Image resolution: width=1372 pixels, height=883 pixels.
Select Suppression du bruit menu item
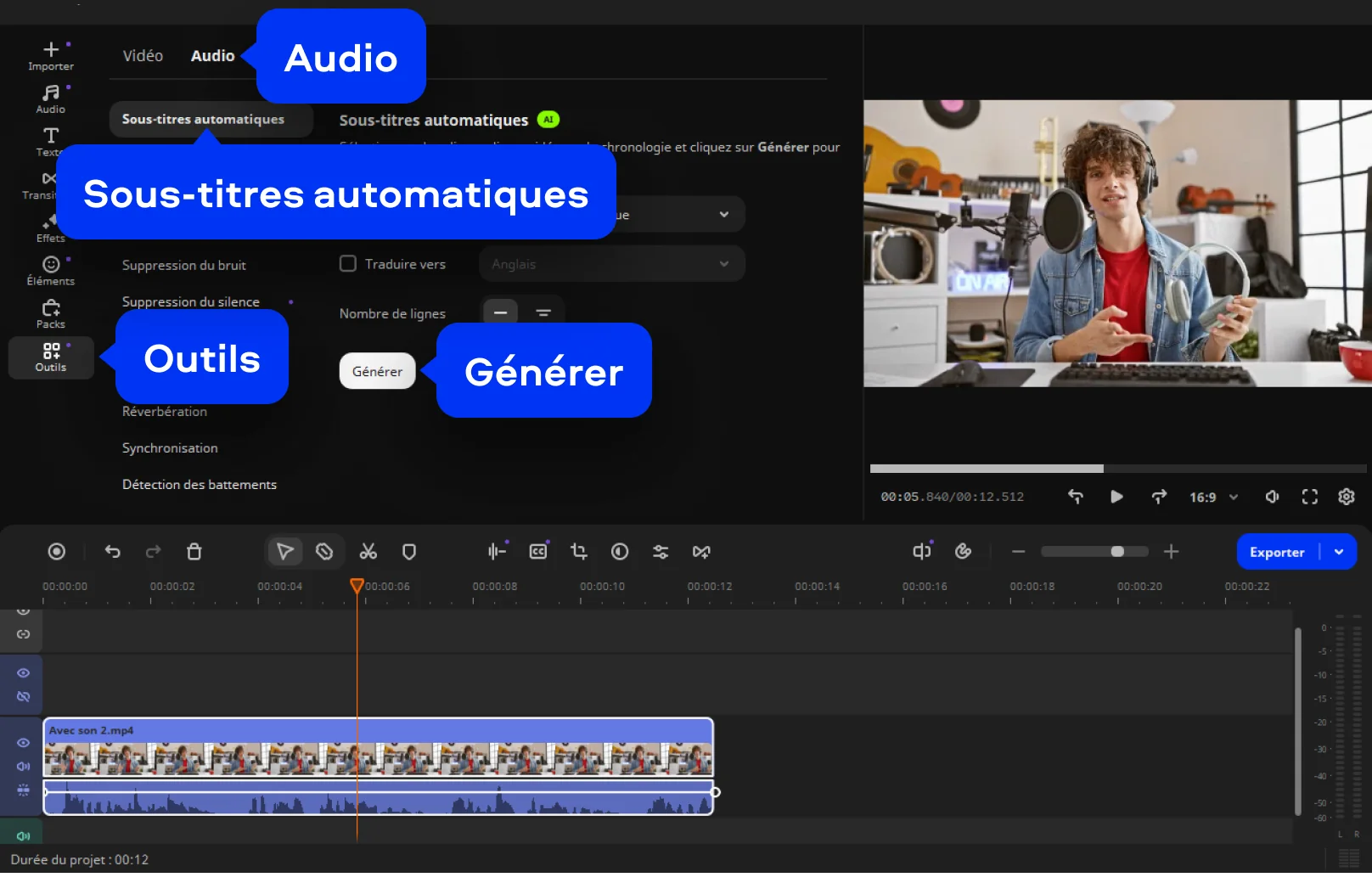click(184, 266)
